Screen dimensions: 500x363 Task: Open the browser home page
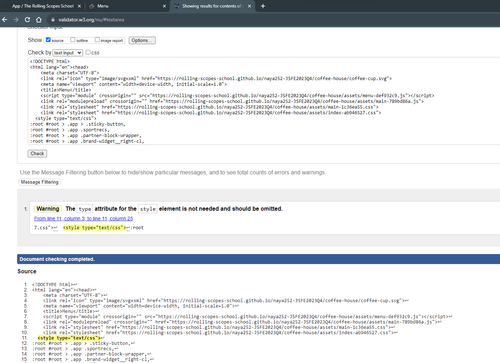point(39,20)
